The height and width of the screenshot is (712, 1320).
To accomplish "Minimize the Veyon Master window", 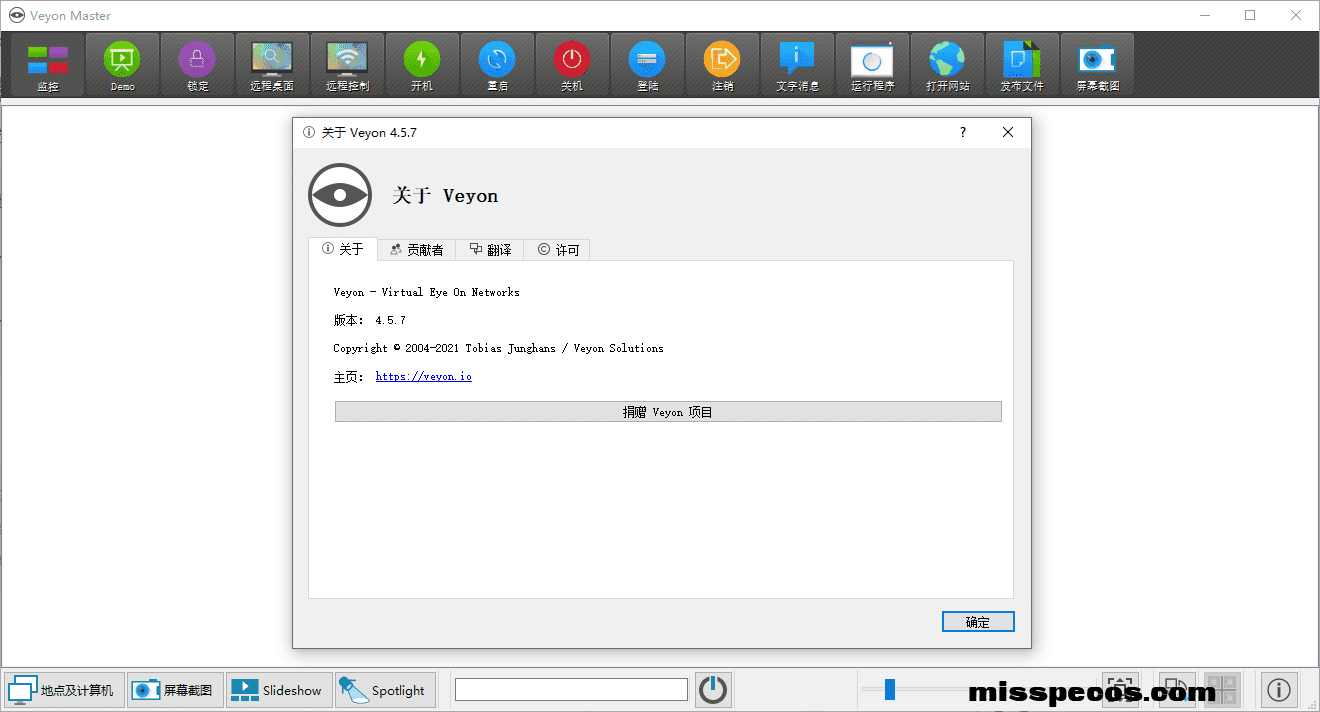I will tap(1205, 15).
